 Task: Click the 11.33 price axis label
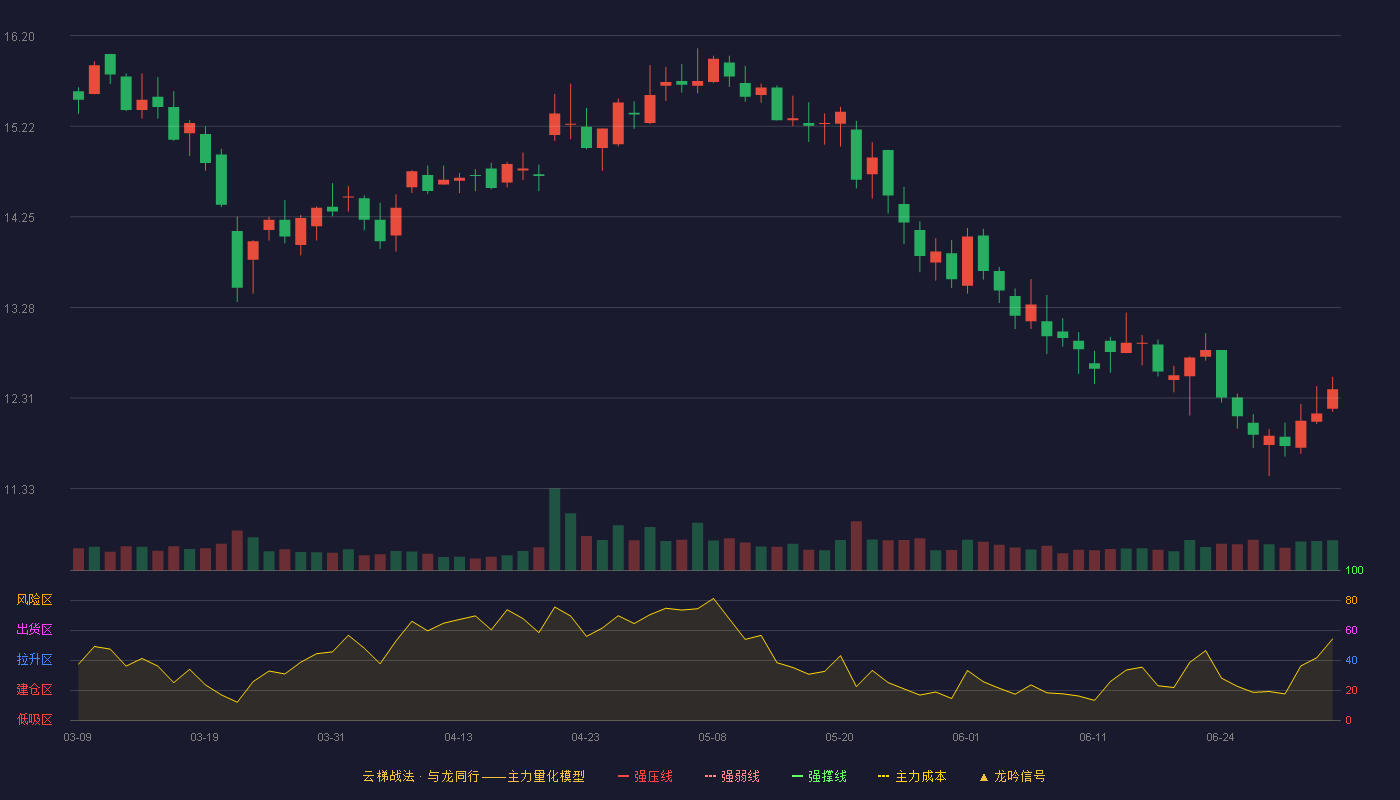tap(19, 490)
